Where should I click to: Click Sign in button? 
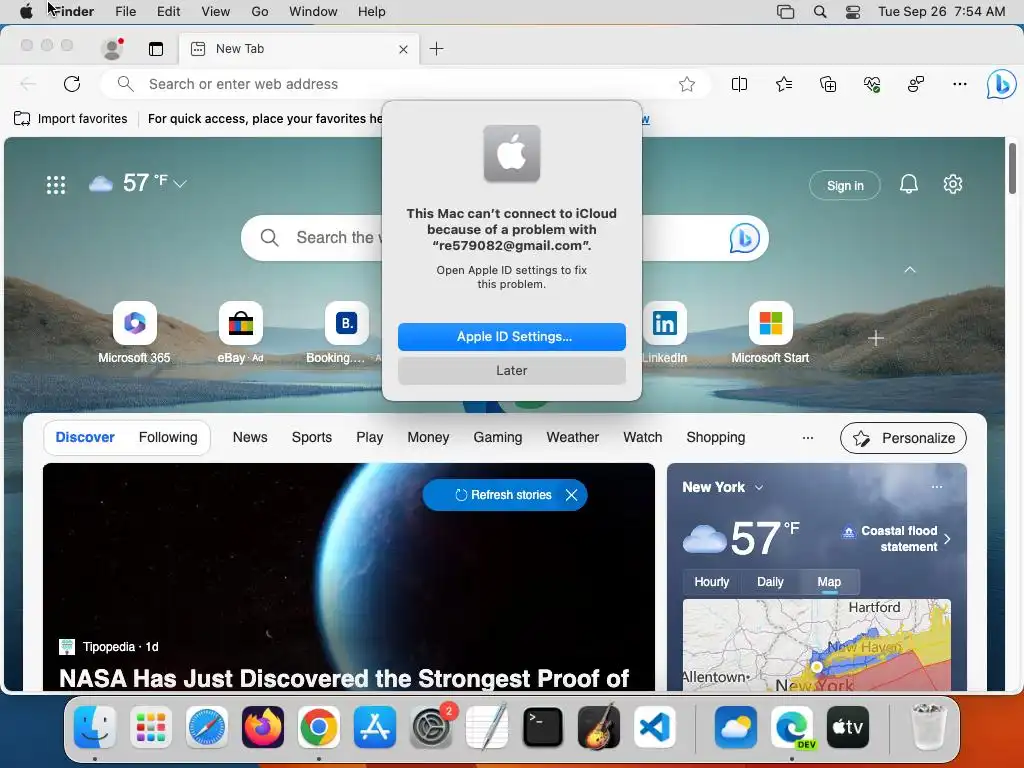(845, 185)
